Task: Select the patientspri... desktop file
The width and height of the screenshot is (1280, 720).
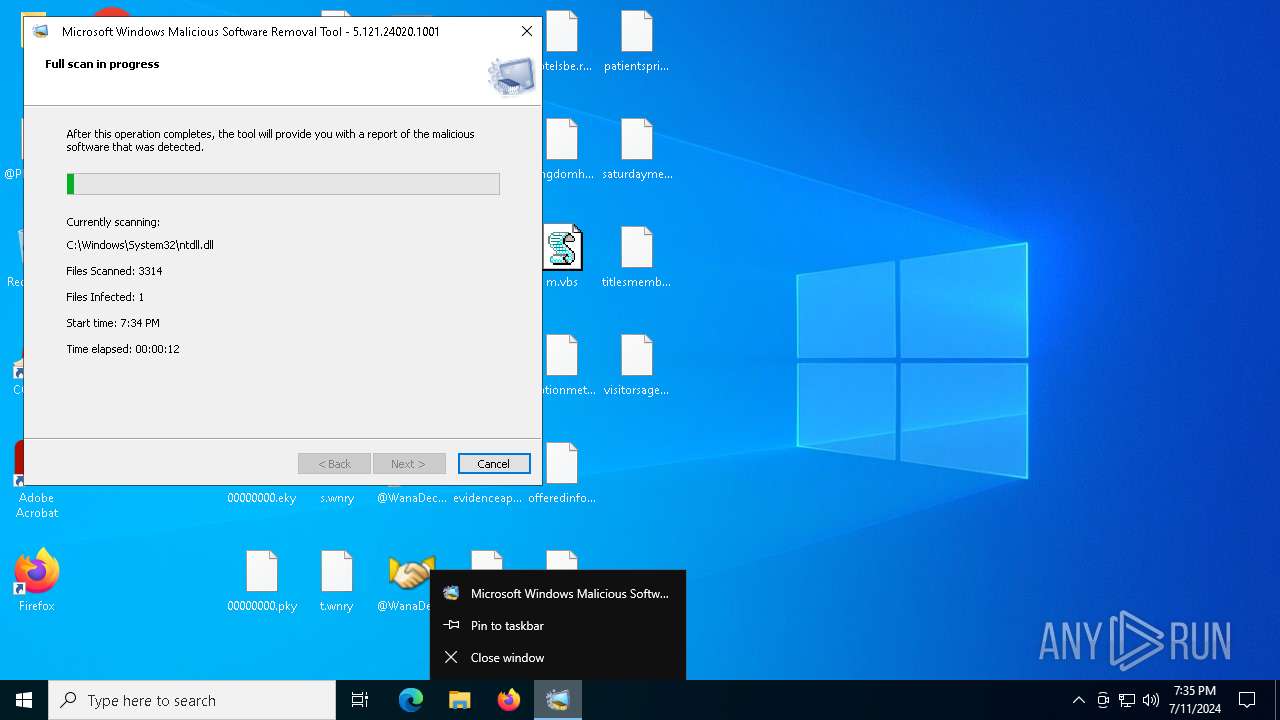Action: (x=637, y=42)
